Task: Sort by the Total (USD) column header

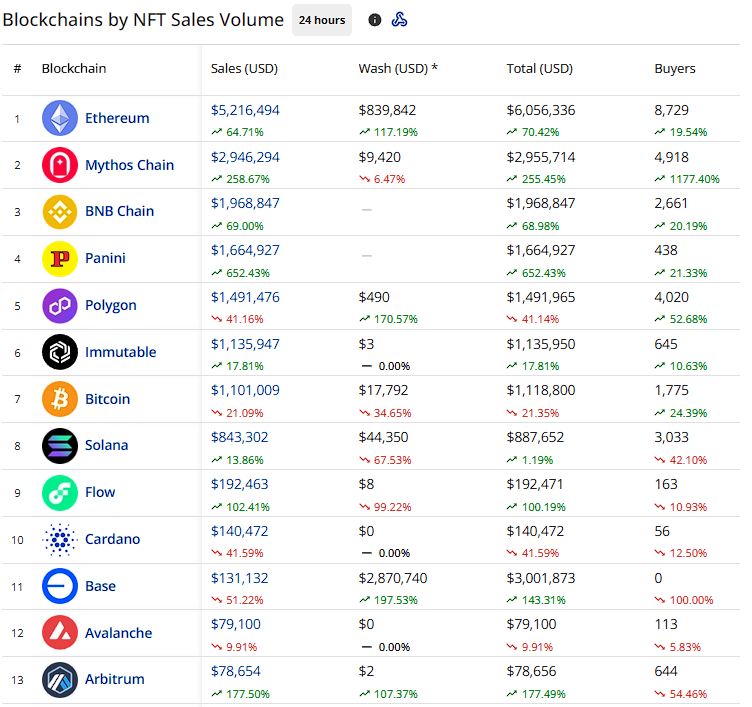Action: pyautogui.click(x=540, y=69)
